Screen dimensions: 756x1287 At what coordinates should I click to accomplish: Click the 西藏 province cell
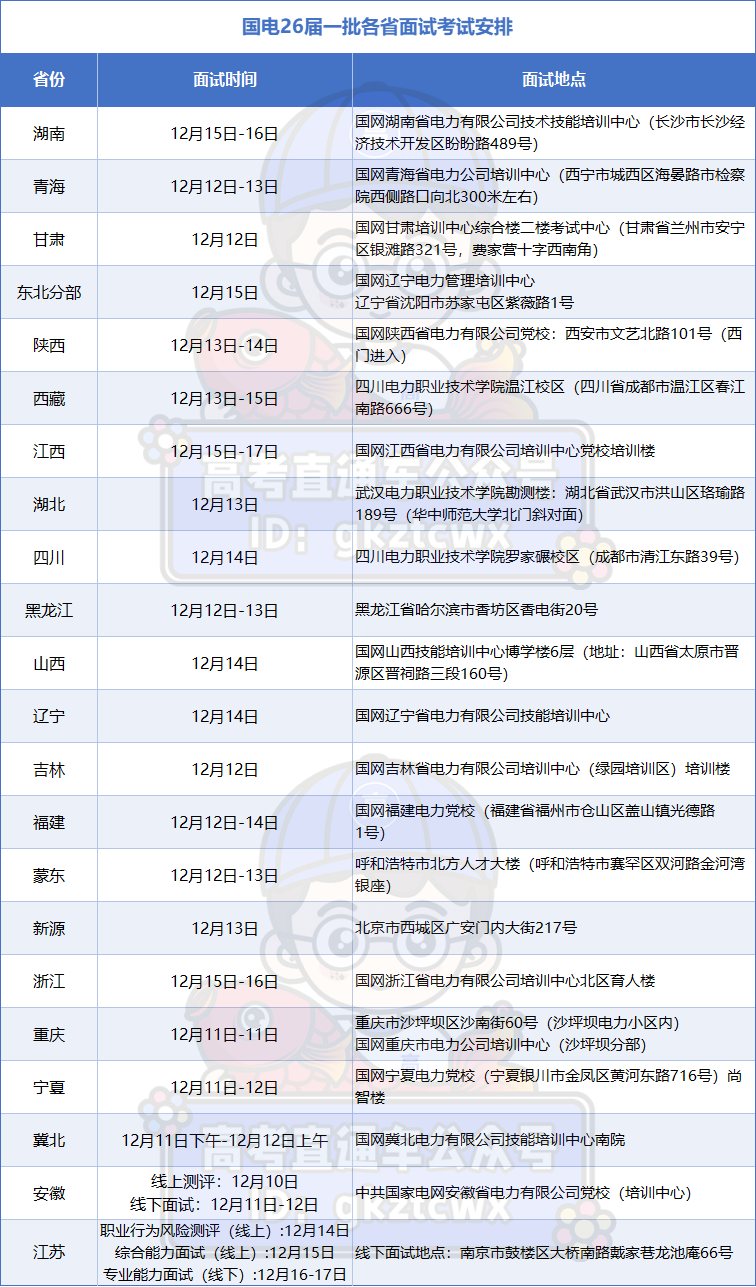tap(49, 398)
